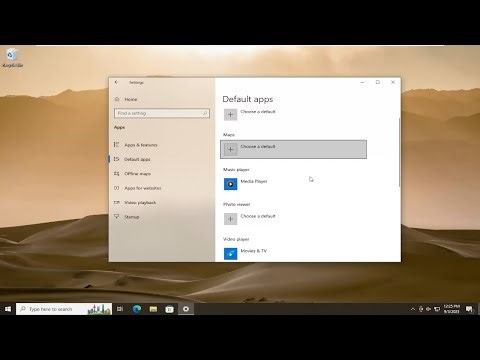Viewport: 480px width, 360px height.
Task: Open Microsoft Store from taskbar
Action: [x=169, y=309]
